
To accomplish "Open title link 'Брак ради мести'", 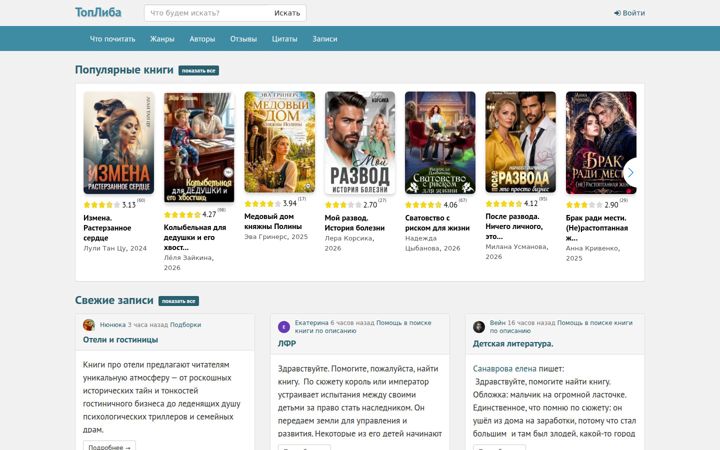I will (596, 228).
